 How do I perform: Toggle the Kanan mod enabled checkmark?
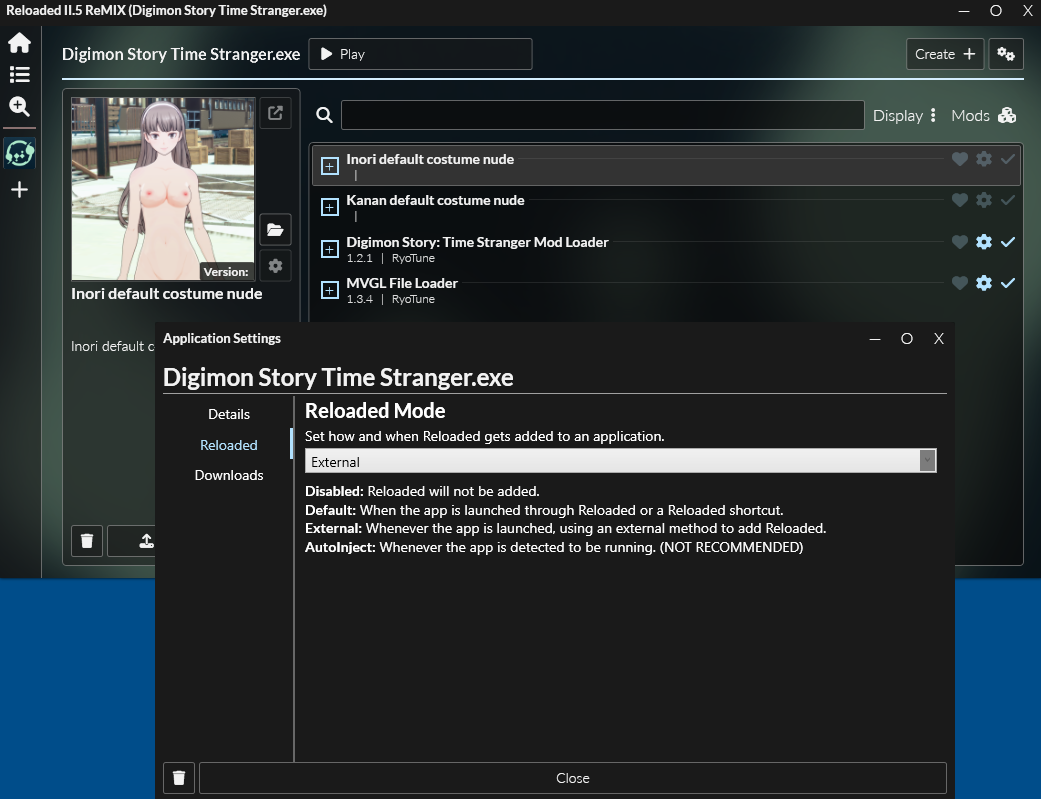pyautogui.click(x=1008, y=200)
